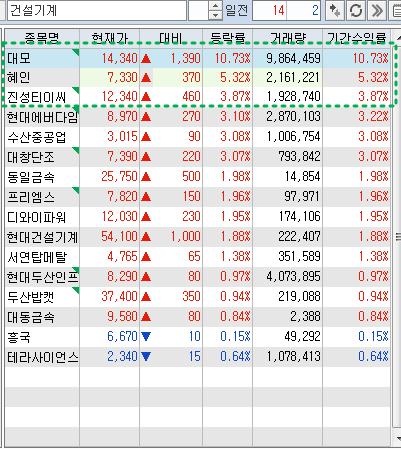401x449 pixels.
Task: Select the 흥국 stock row
Action: pos(198,337)
